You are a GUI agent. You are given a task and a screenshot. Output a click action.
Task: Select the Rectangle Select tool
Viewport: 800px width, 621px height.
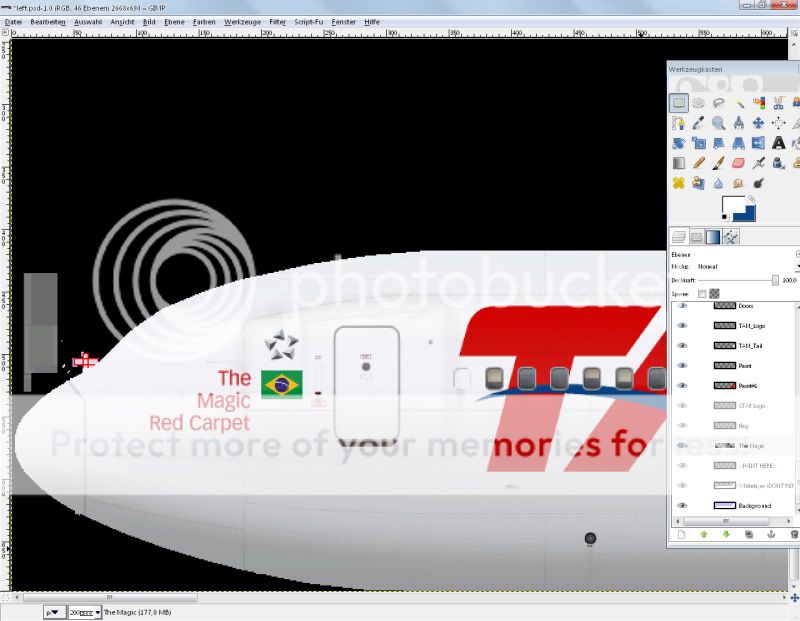(x=679, y=103)
